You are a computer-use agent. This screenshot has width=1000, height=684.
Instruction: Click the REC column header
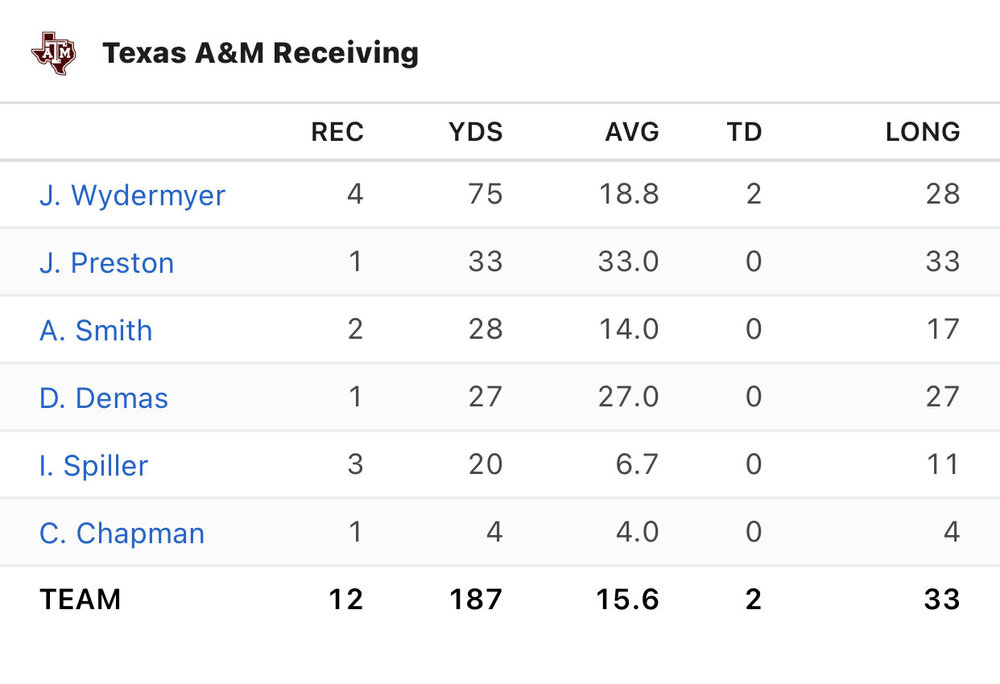click(x=337, y=131)
